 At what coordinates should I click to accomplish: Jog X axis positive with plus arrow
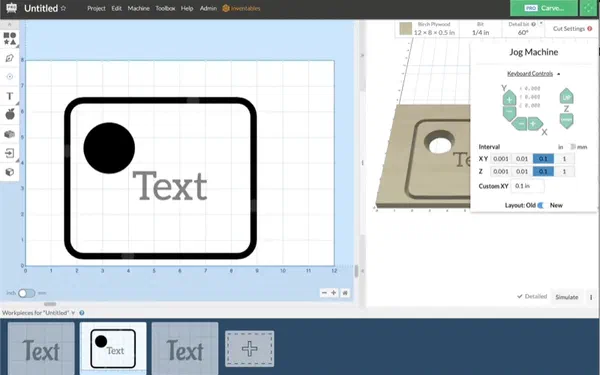click(535, 124)
